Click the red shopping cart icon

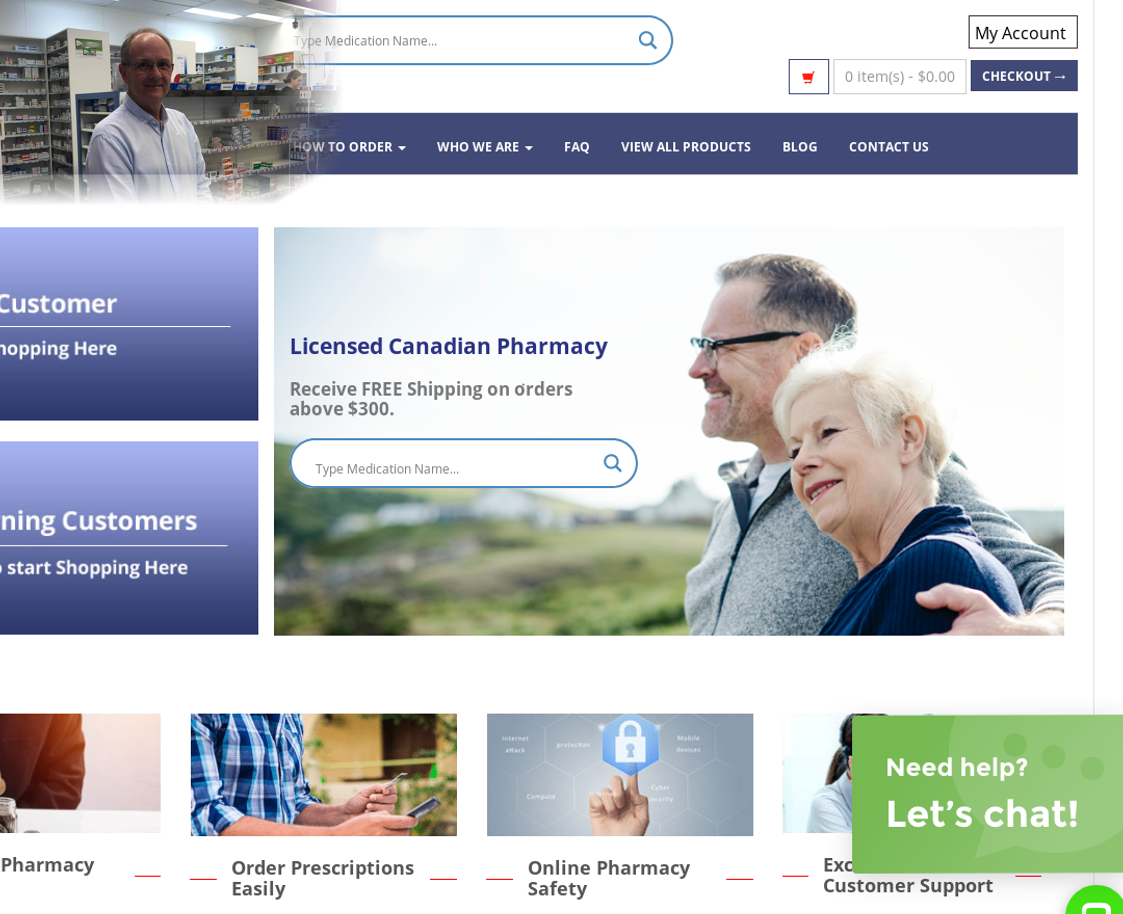point(809,77)
